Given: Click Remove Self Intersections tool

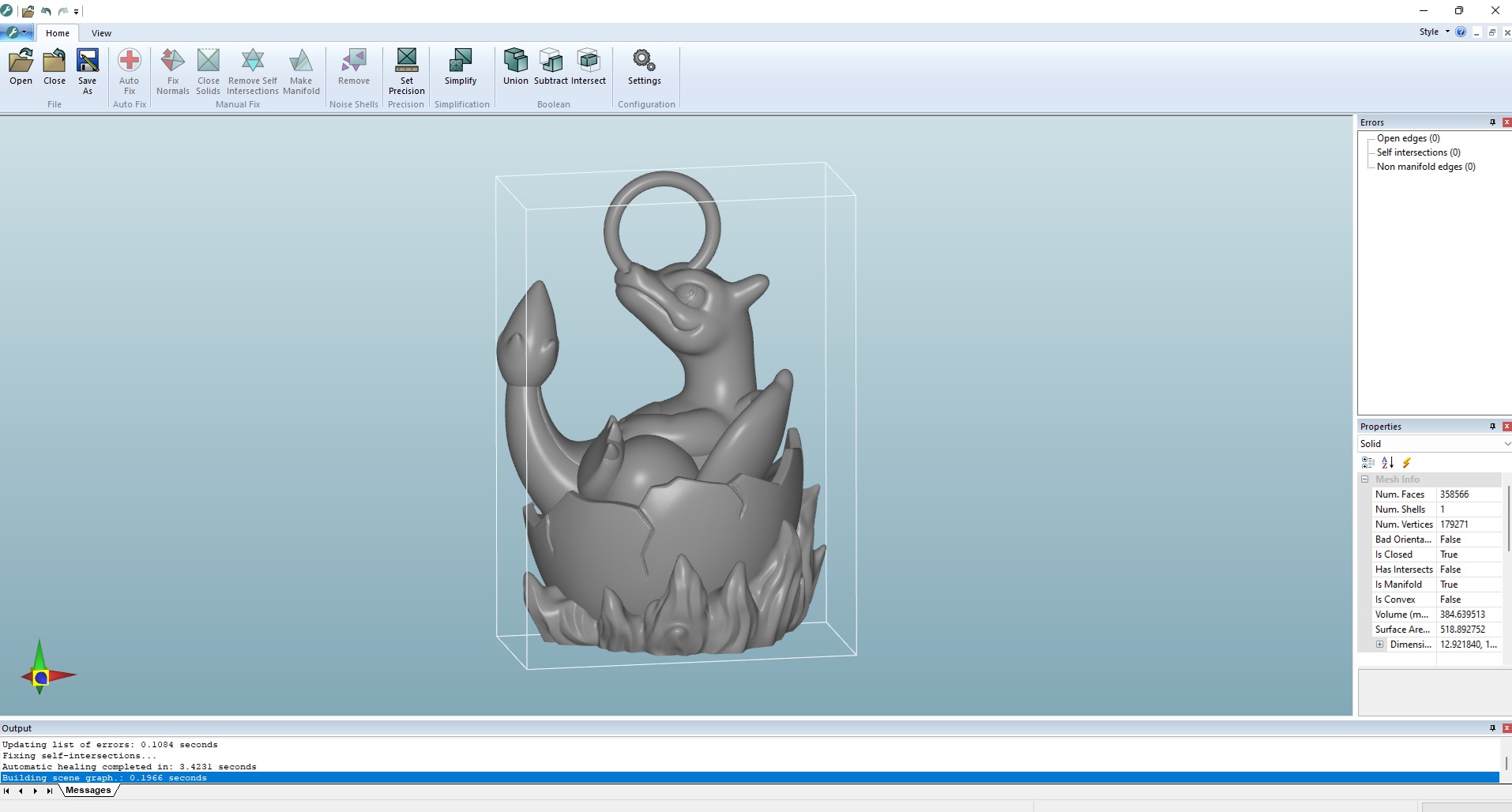Looking at the screenshot, I should (253, 72).
